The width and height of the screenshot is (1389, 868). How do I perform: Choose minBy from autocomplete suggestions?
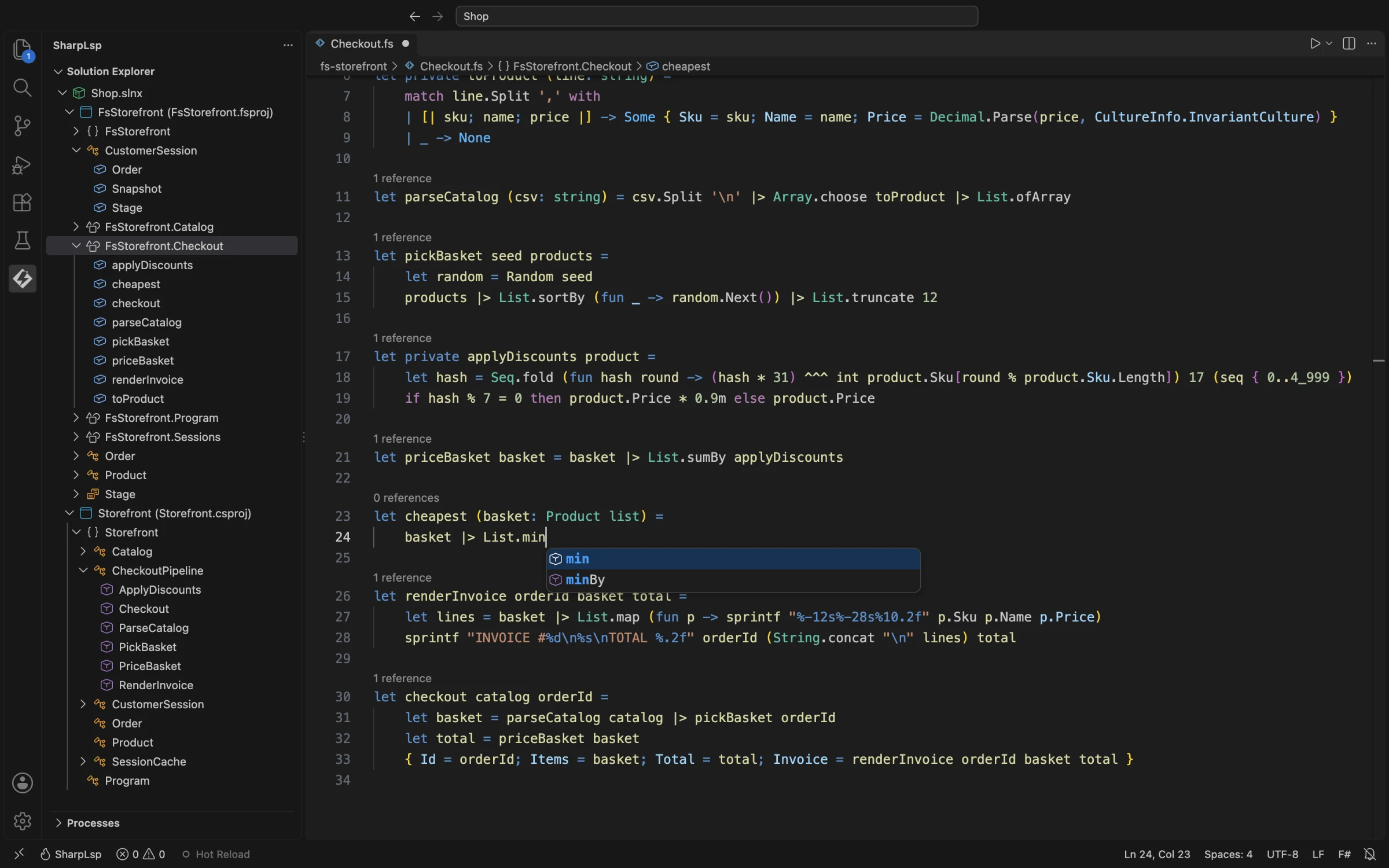(x=733, y=580)
